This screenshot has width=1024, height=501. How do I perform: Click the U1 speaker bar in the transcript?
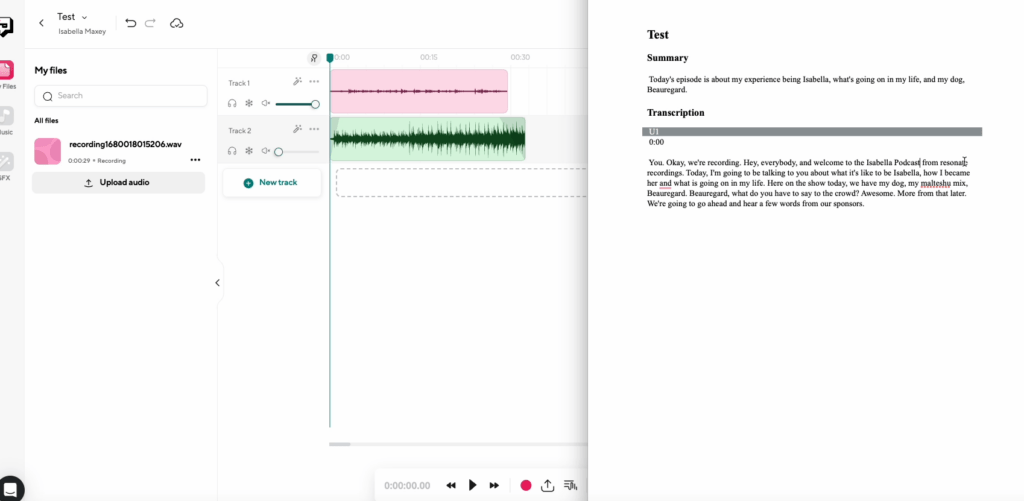pos(812,132)
